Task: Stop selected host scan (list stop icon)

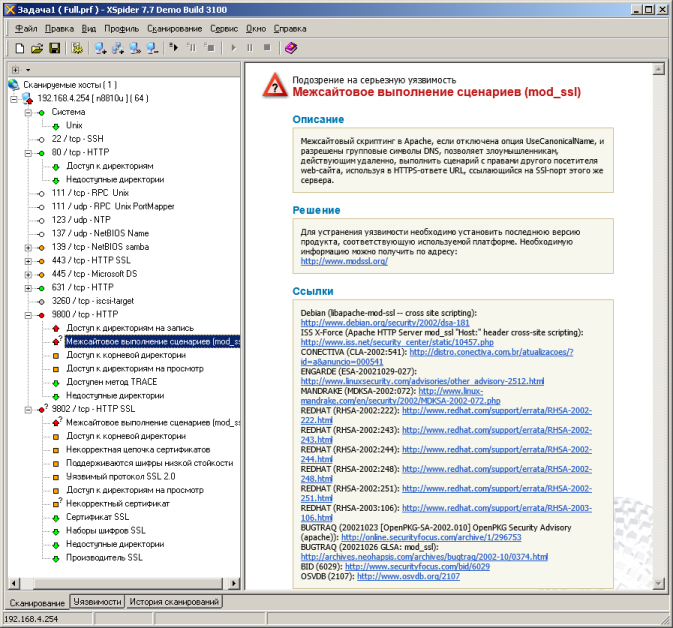Action: pyautogui.click(x=209, y=47)
